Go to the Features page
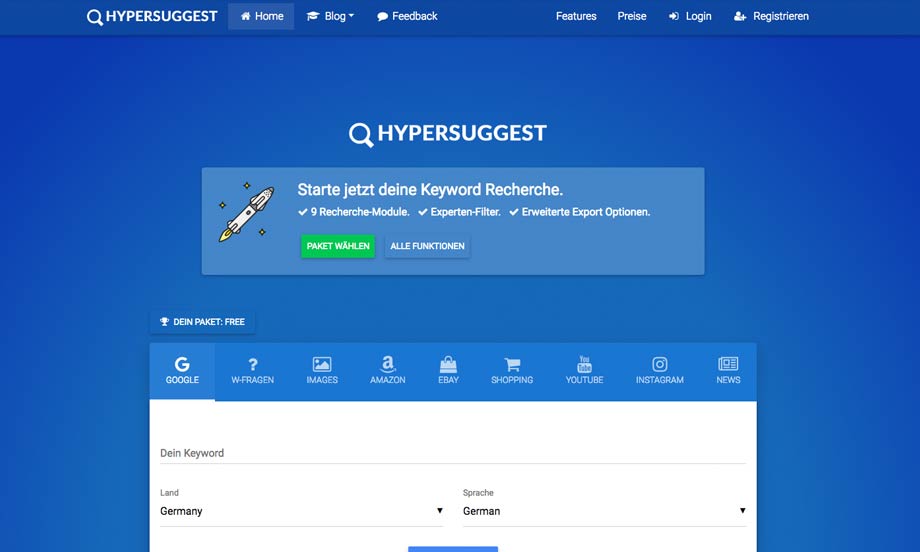The width and height of the screenshot is (920, 552). tap(576, 16)
